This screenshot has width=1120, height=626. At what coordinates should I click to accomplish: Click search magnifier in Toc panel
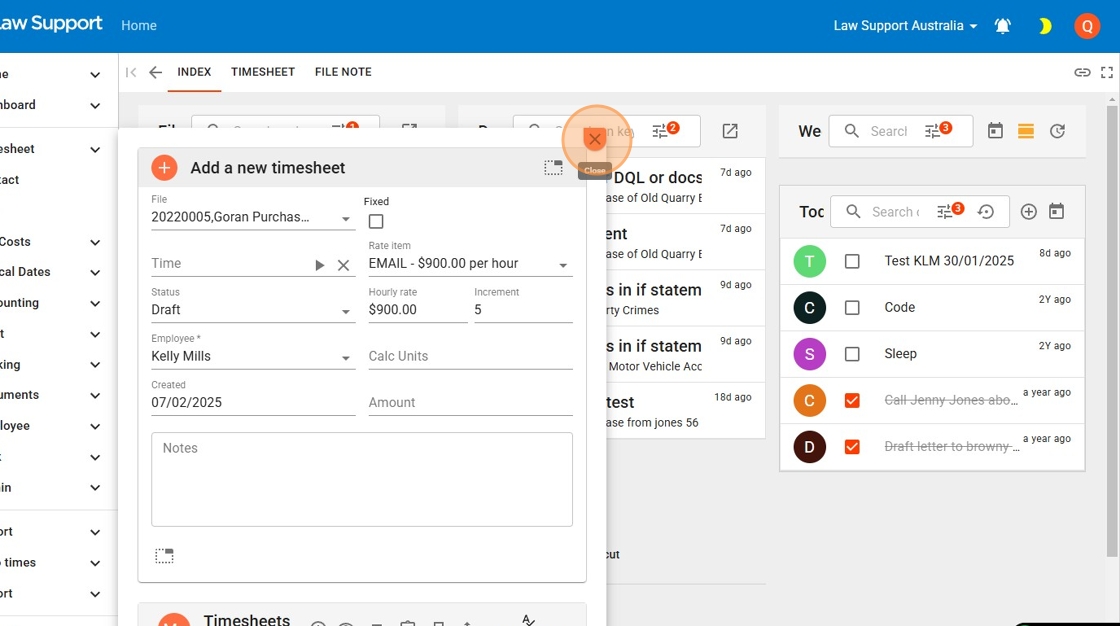853,212
